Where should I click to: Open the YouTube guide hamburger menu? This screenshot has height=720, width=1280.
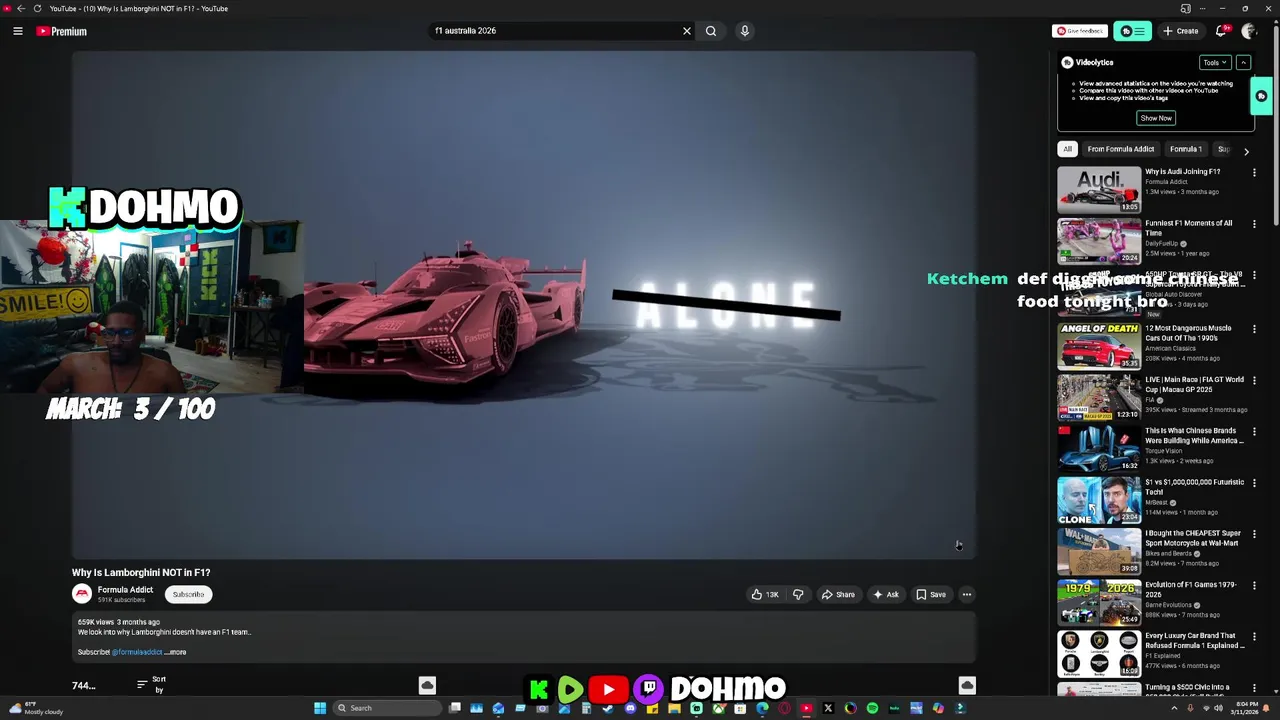[x=18, y=31]
